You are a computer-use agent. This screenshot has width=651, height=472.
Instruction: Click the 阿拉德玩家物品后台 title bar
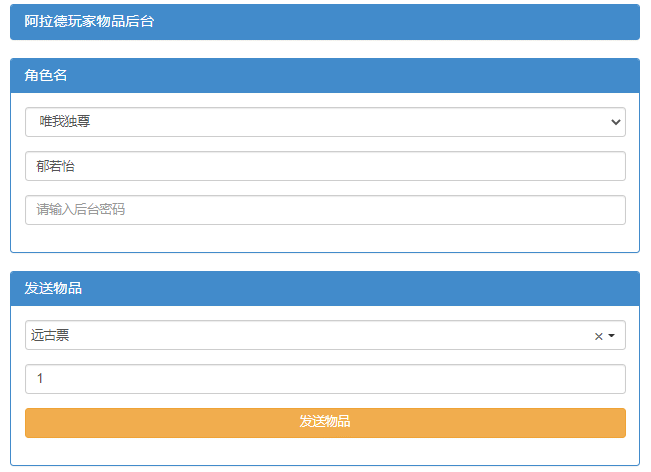[325, 22]
